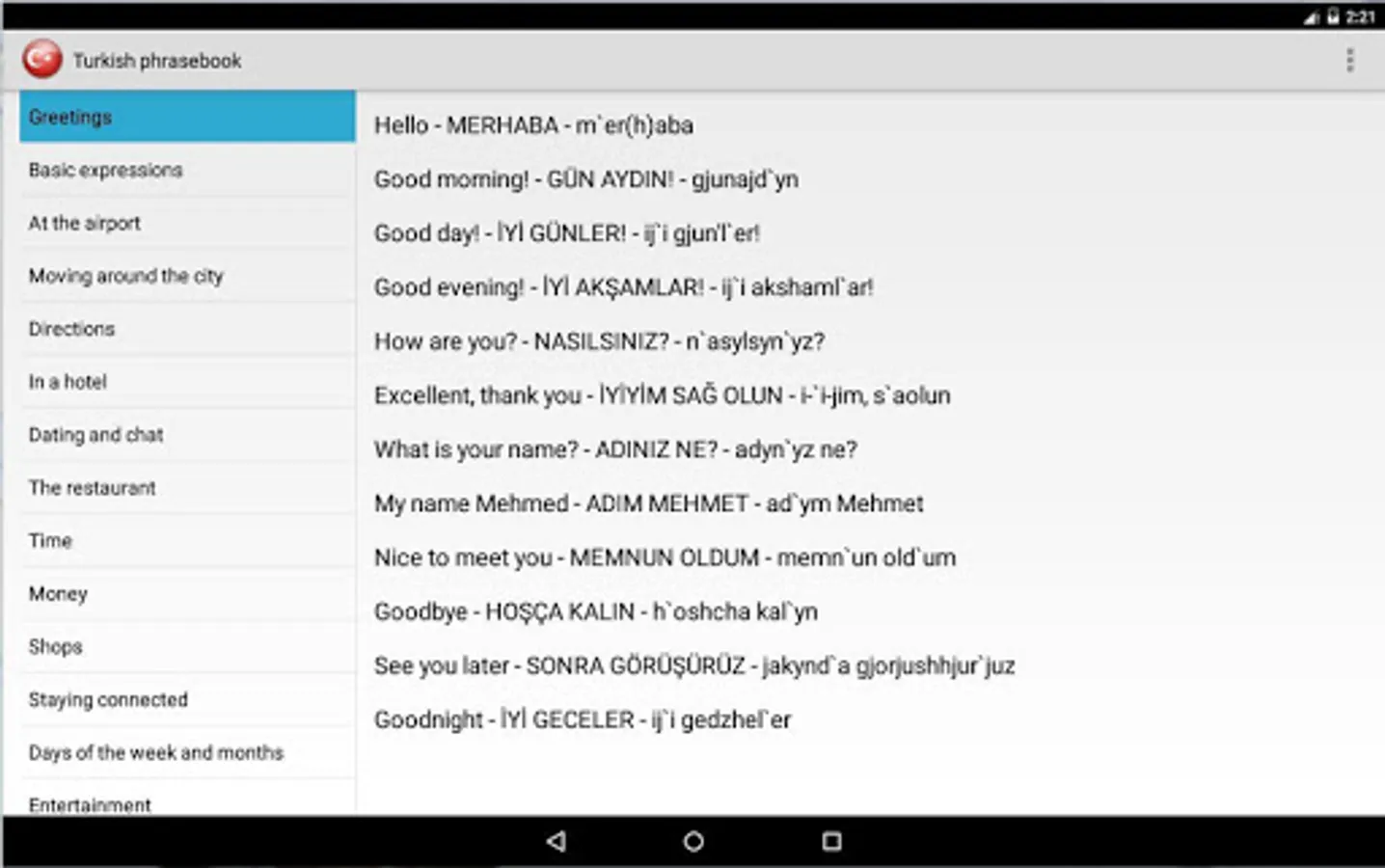
Task: Open the Money category
Action: 187,594
